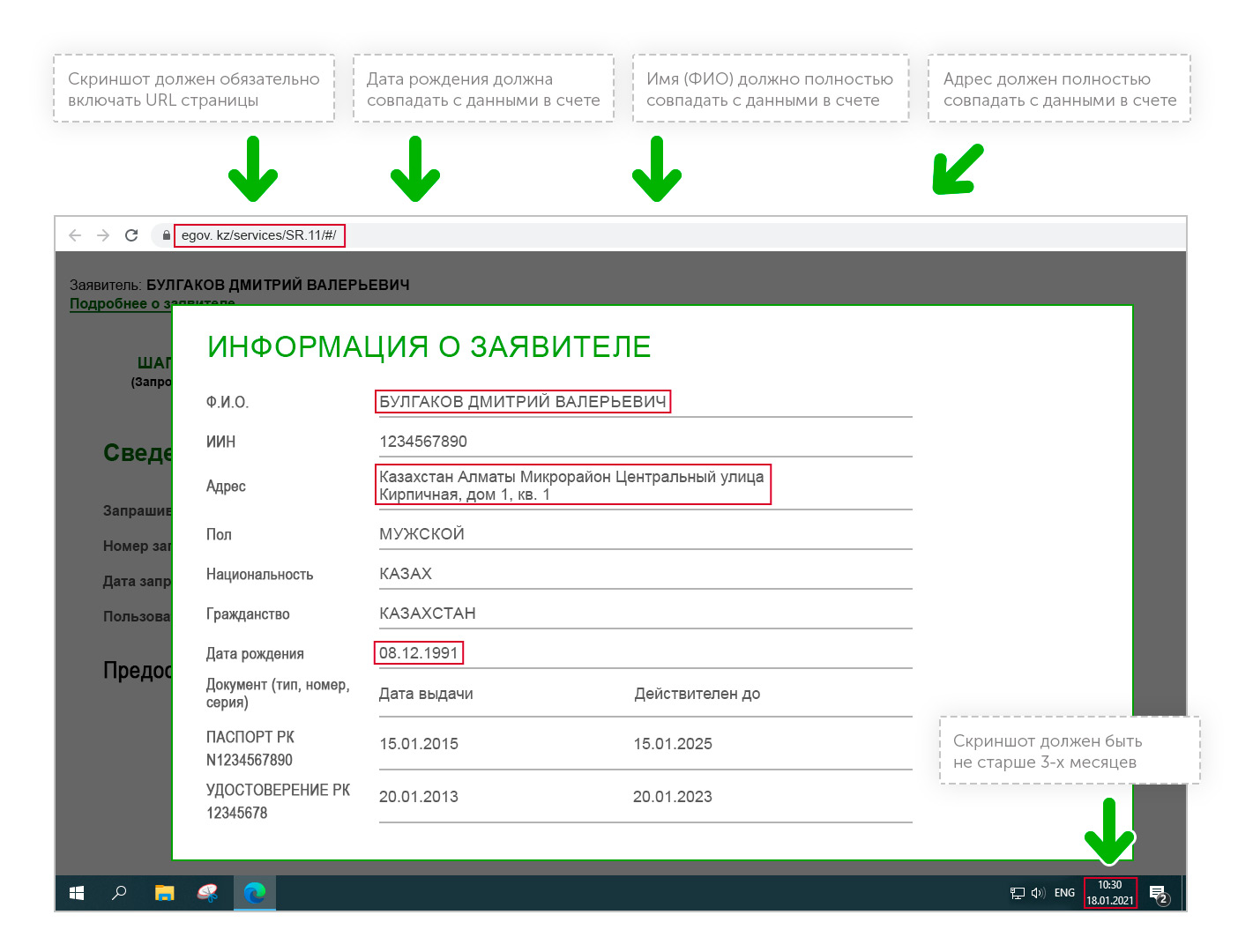Open the notification center icon

coord(1159,894)
